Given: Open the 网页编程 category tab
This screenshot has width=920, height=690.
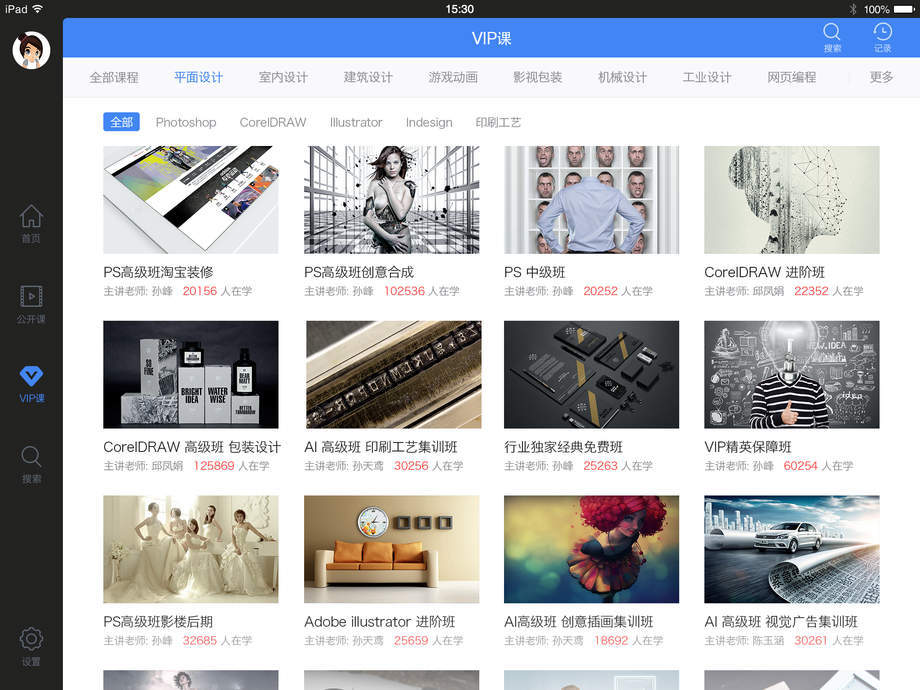Looking at the screenshot, I should 792,77.
